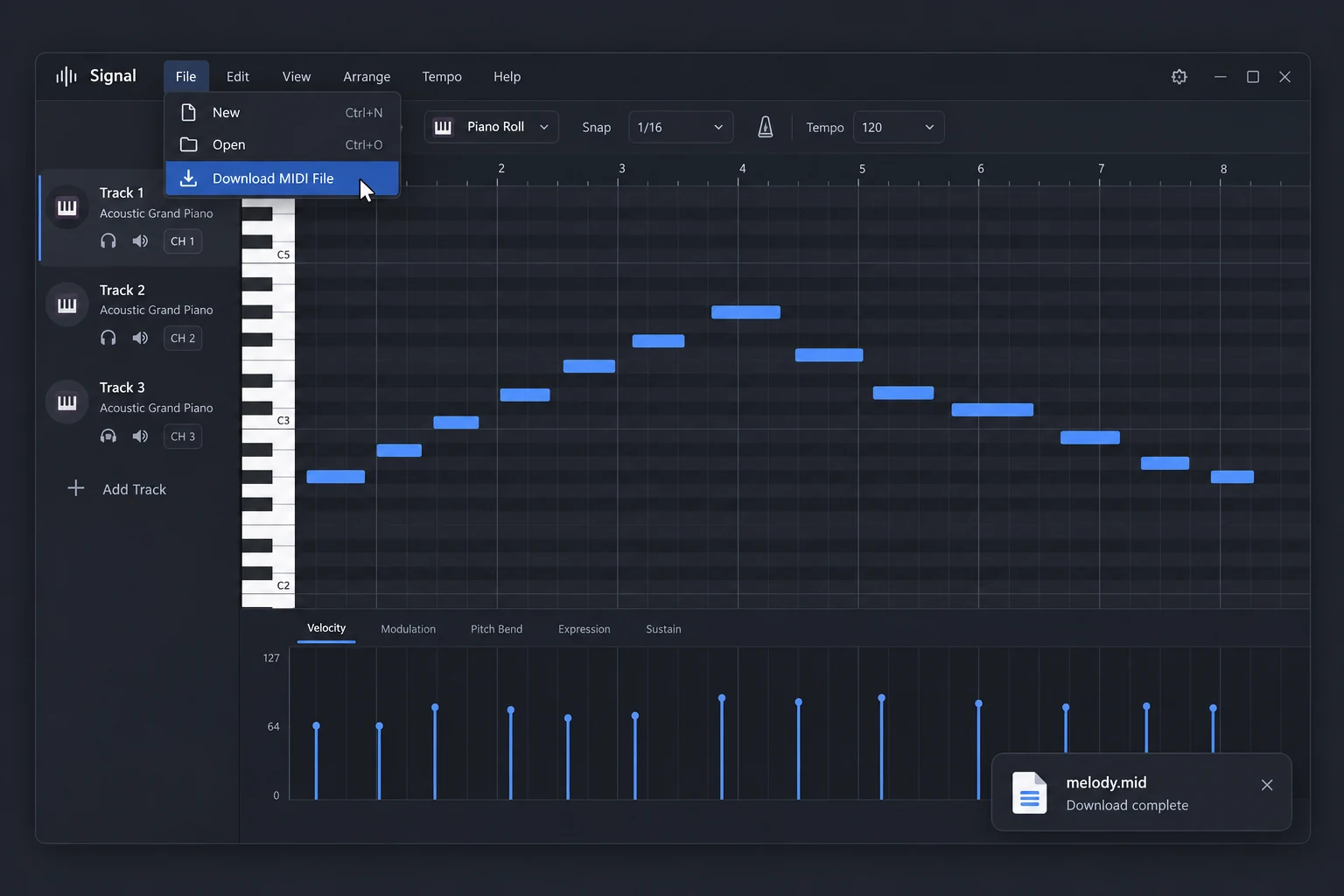Solo Track 1 with its headphones icon

(x=108, y=241)
